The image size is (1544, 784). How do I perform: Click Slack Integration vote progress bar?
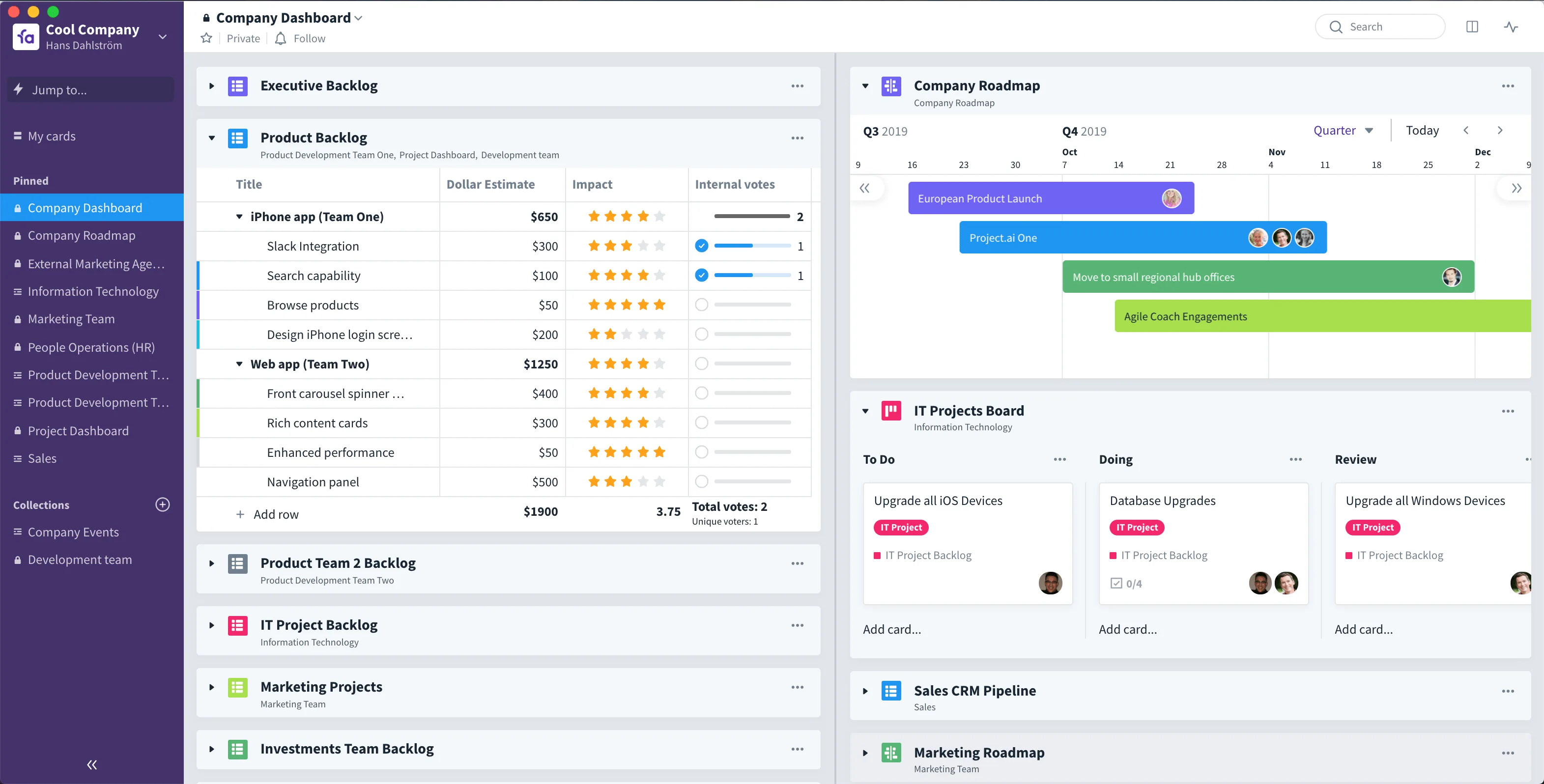pos(752,246)
